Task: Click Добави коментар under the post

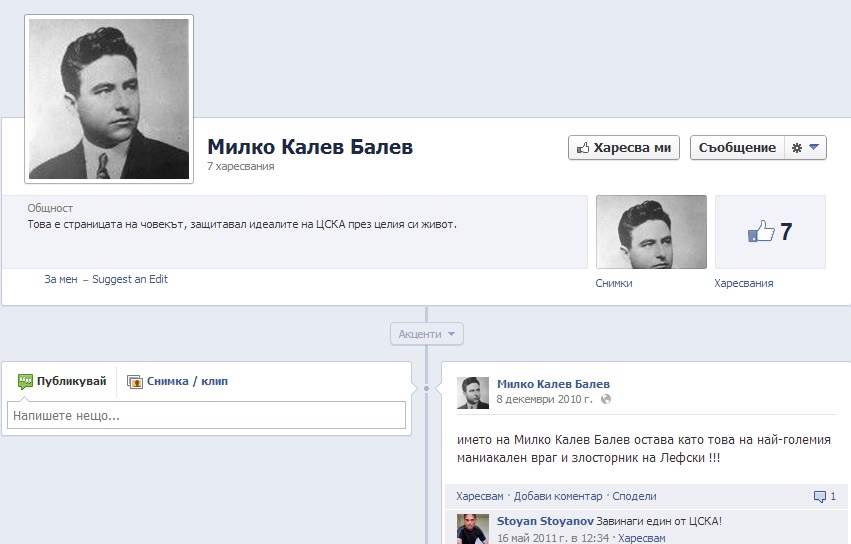Action: 558,497
